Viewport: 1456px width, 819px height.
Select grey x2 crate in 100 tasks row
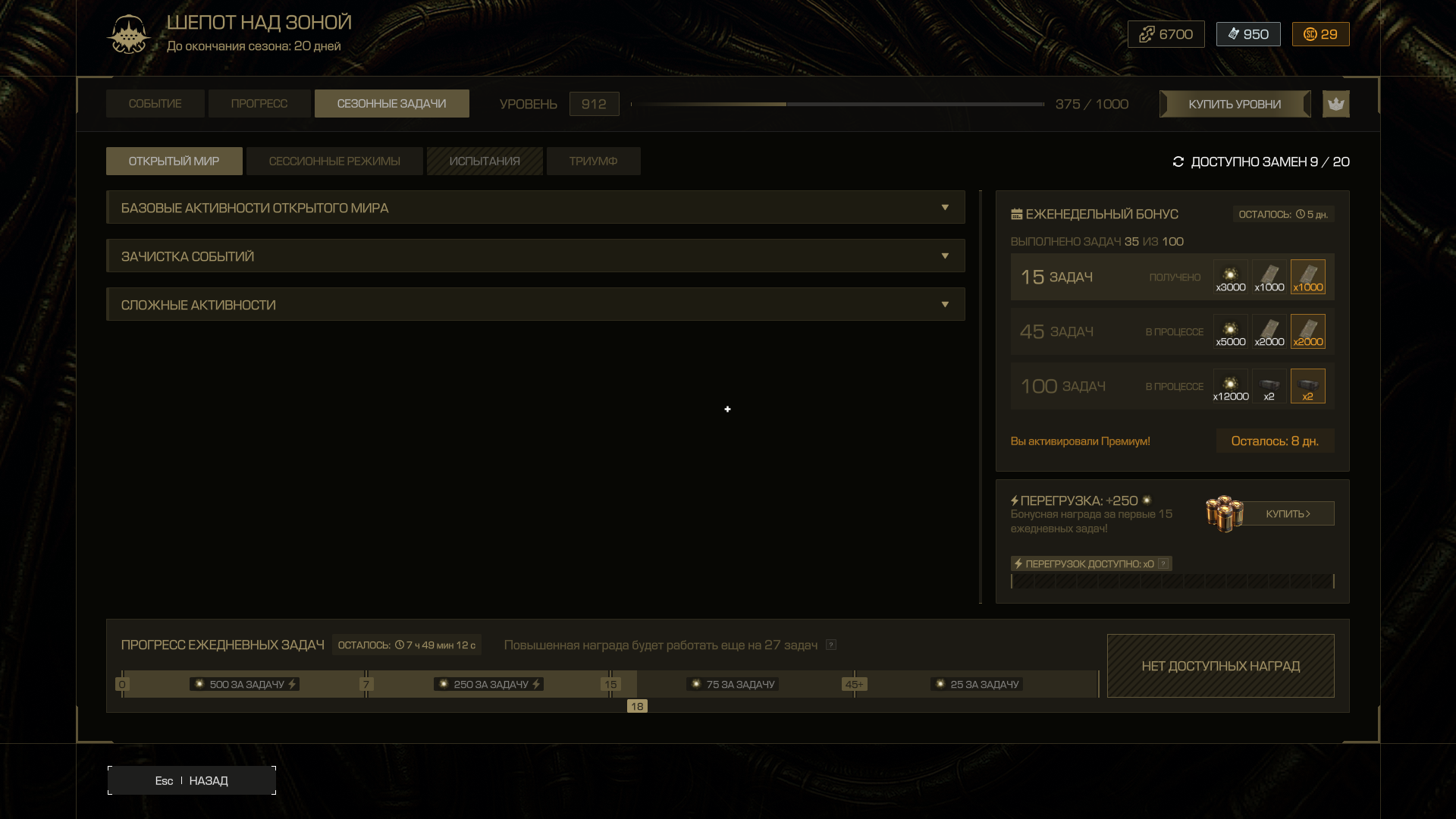[1269, 386]
